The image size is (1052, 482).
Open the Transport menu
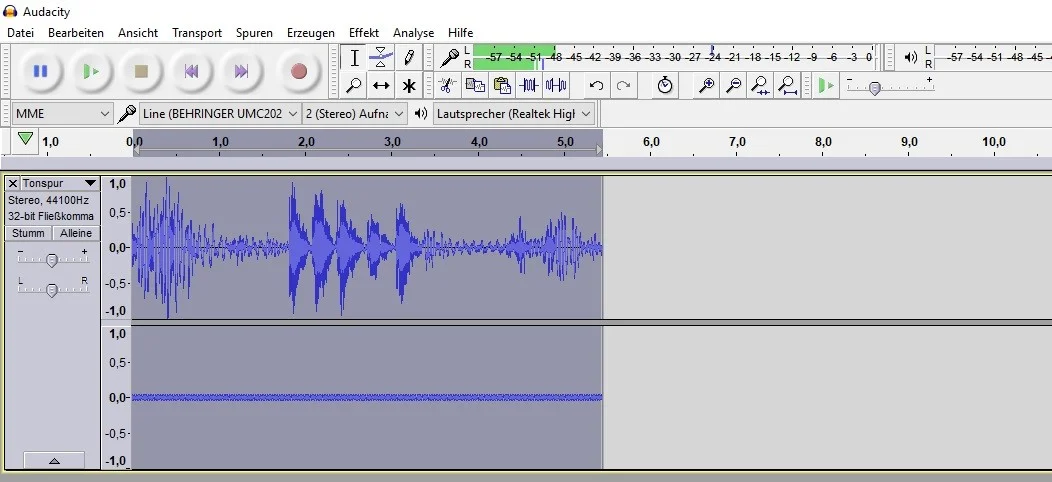pos(197,32)
